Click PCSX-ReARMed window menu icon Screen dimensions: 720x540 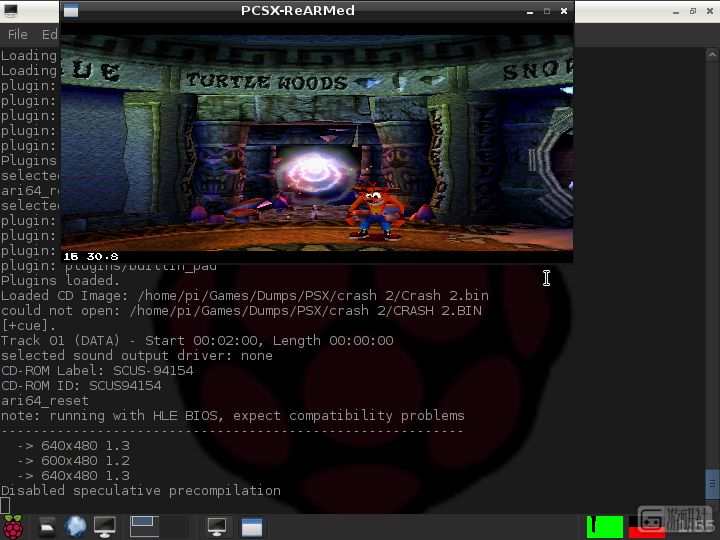(71, 11)
